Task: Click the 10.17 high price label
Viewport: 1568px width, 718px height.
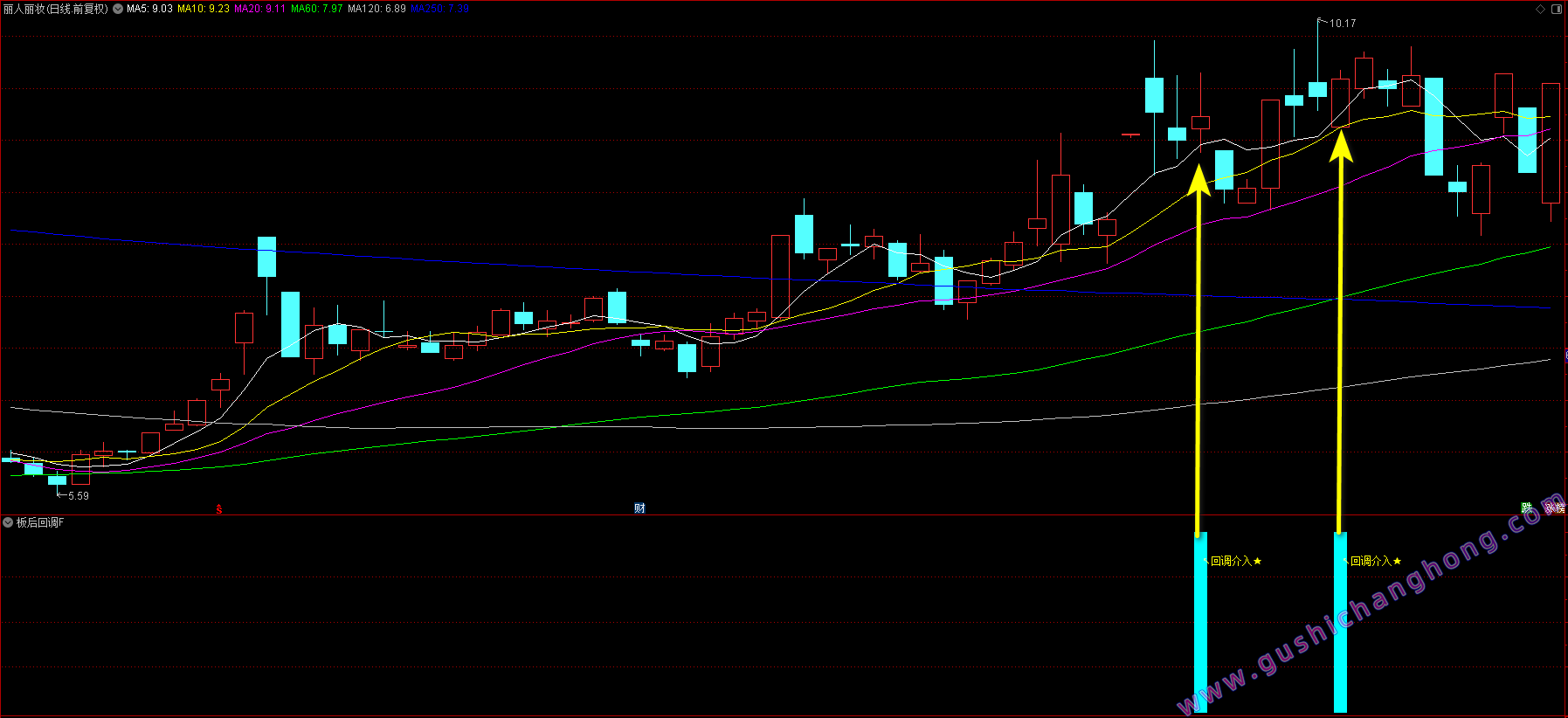Action: point(1343,24)
